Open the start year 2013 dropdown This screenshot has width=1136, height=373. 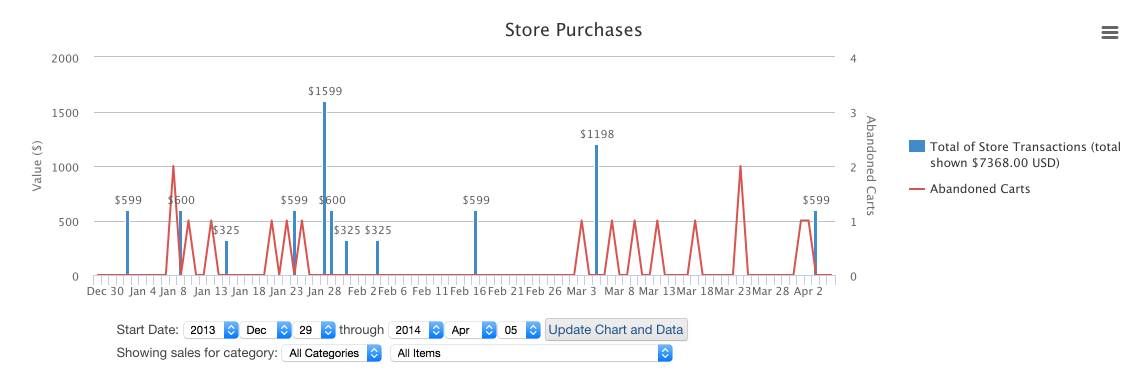coord(211,330)
